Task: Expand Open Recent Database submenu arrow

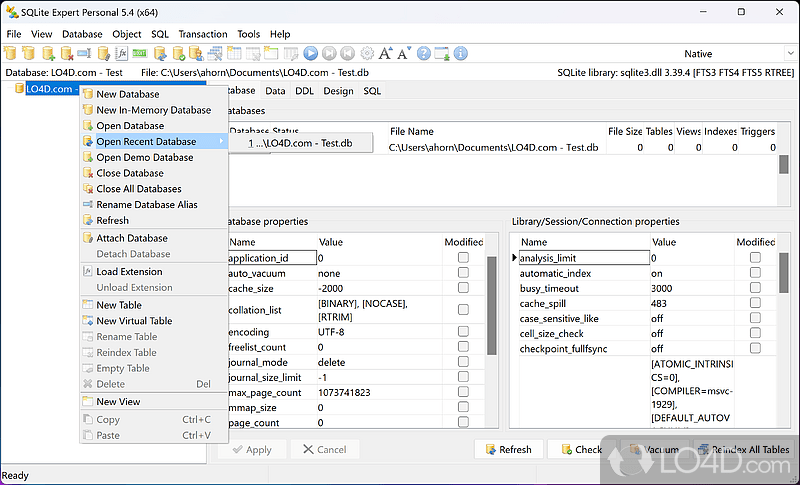Action: click(221, 141)
